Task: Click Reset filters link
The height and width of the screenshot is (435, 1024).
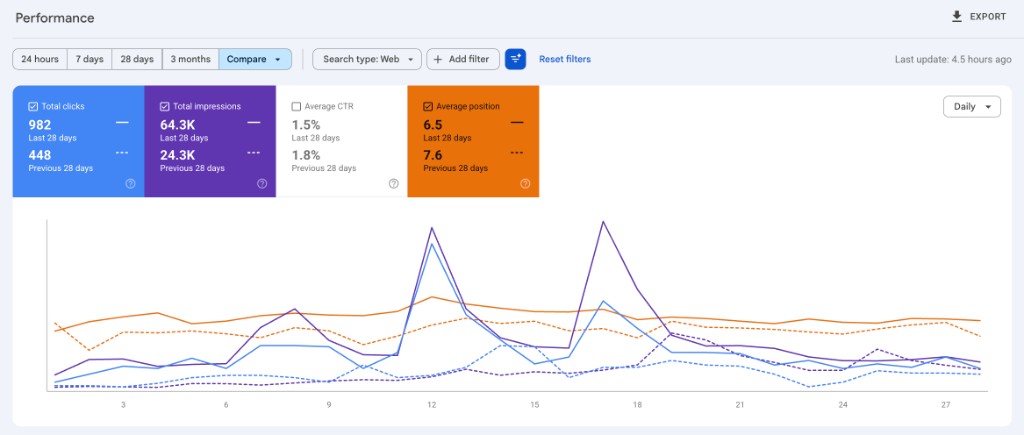Action: click(565, 59)
